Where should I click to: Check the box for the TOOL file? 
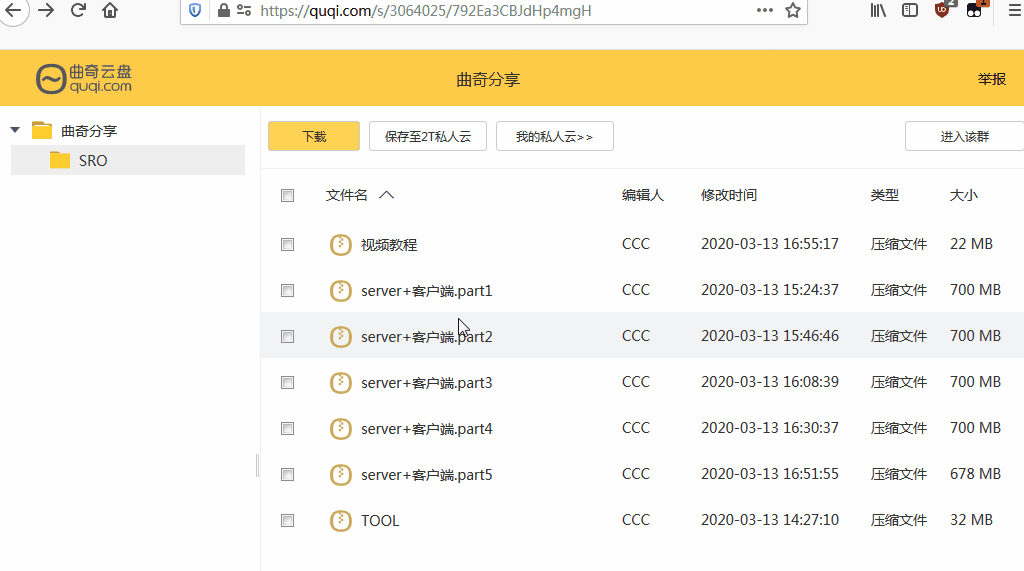287,521
